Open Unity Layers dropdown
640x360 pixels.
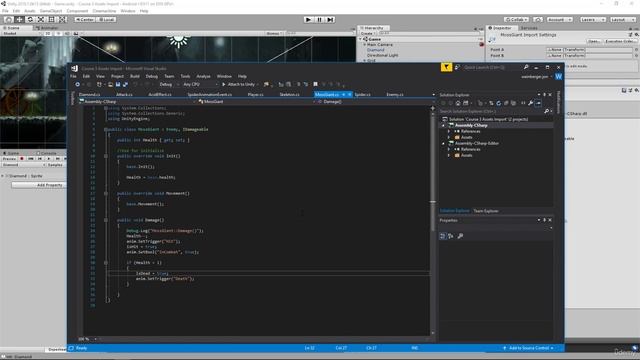pos(592,20)
